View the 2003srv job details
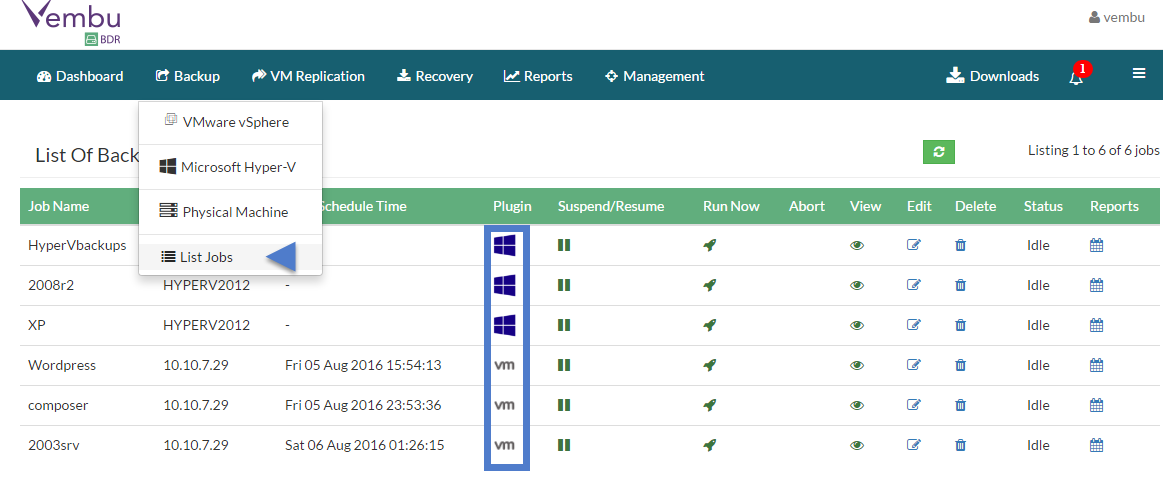 click(x=857, y=445)
